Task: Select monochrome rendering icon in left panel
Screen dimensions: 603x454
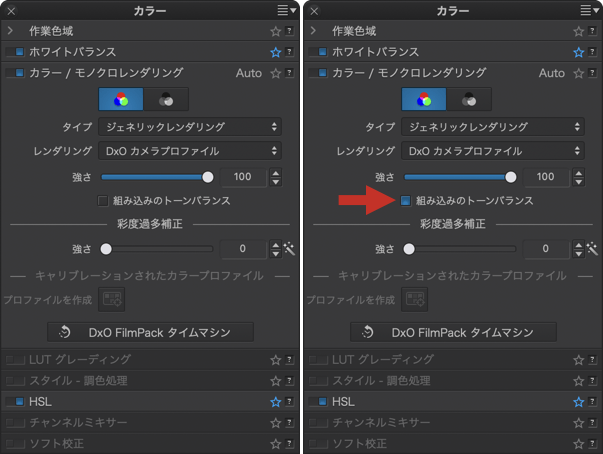Action: coord(166,99)
